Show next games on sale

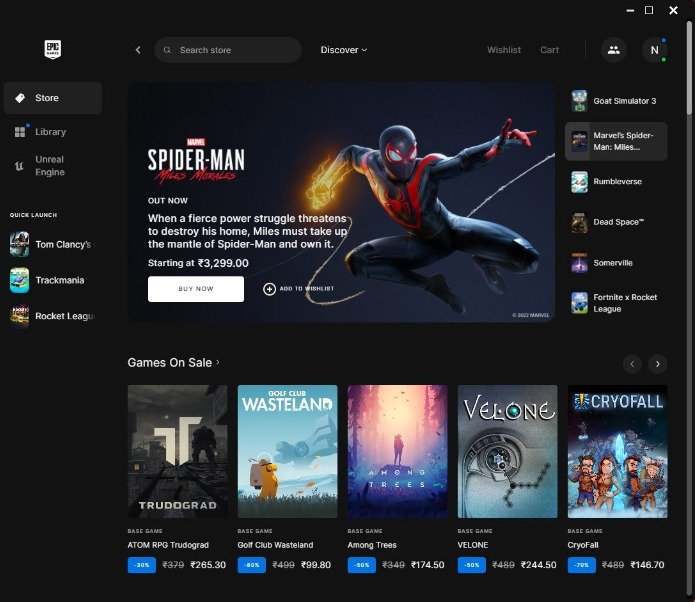658,364
